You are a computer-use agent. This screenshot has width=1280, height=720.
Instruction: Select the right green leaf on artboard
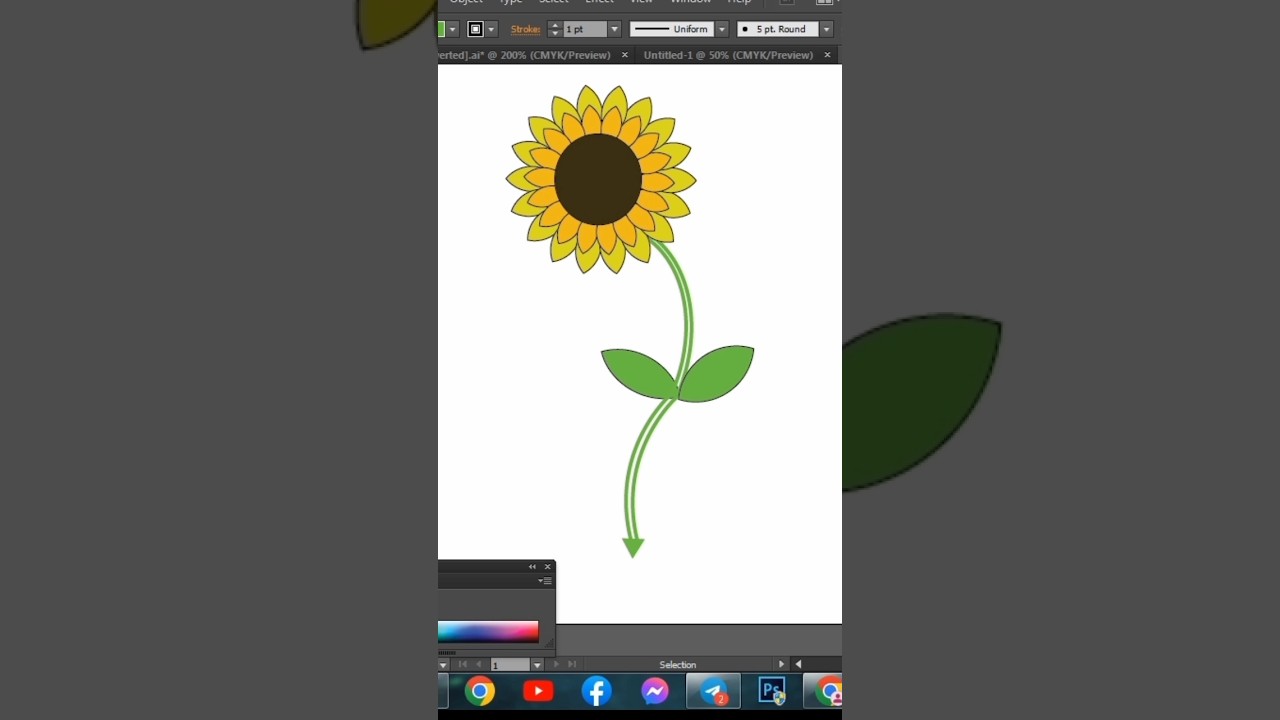click(716, 373)
